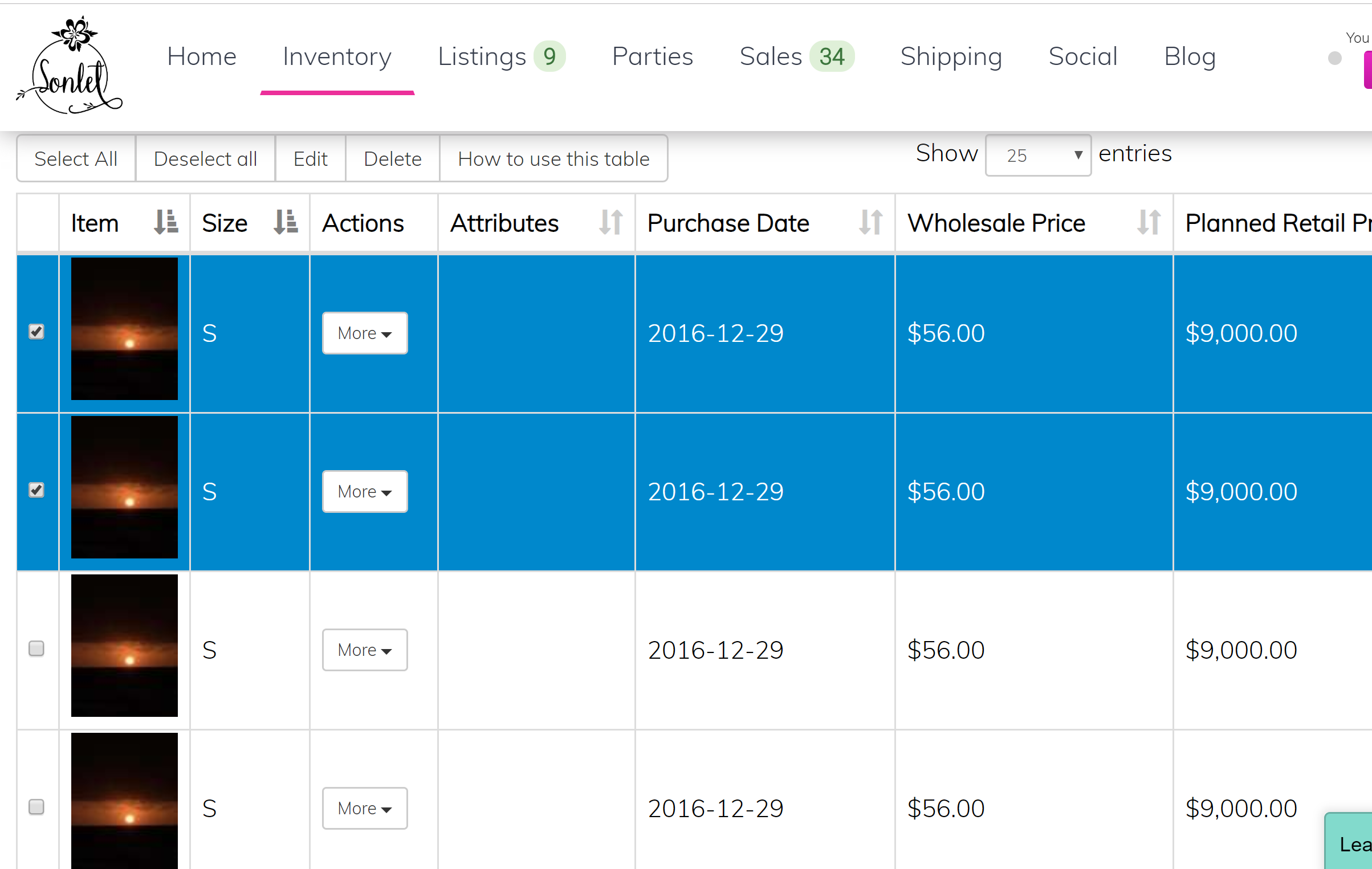Expand More menu in first row
Image resolution: width=1372 pixels, height=869 pixels.
point(365,333)
